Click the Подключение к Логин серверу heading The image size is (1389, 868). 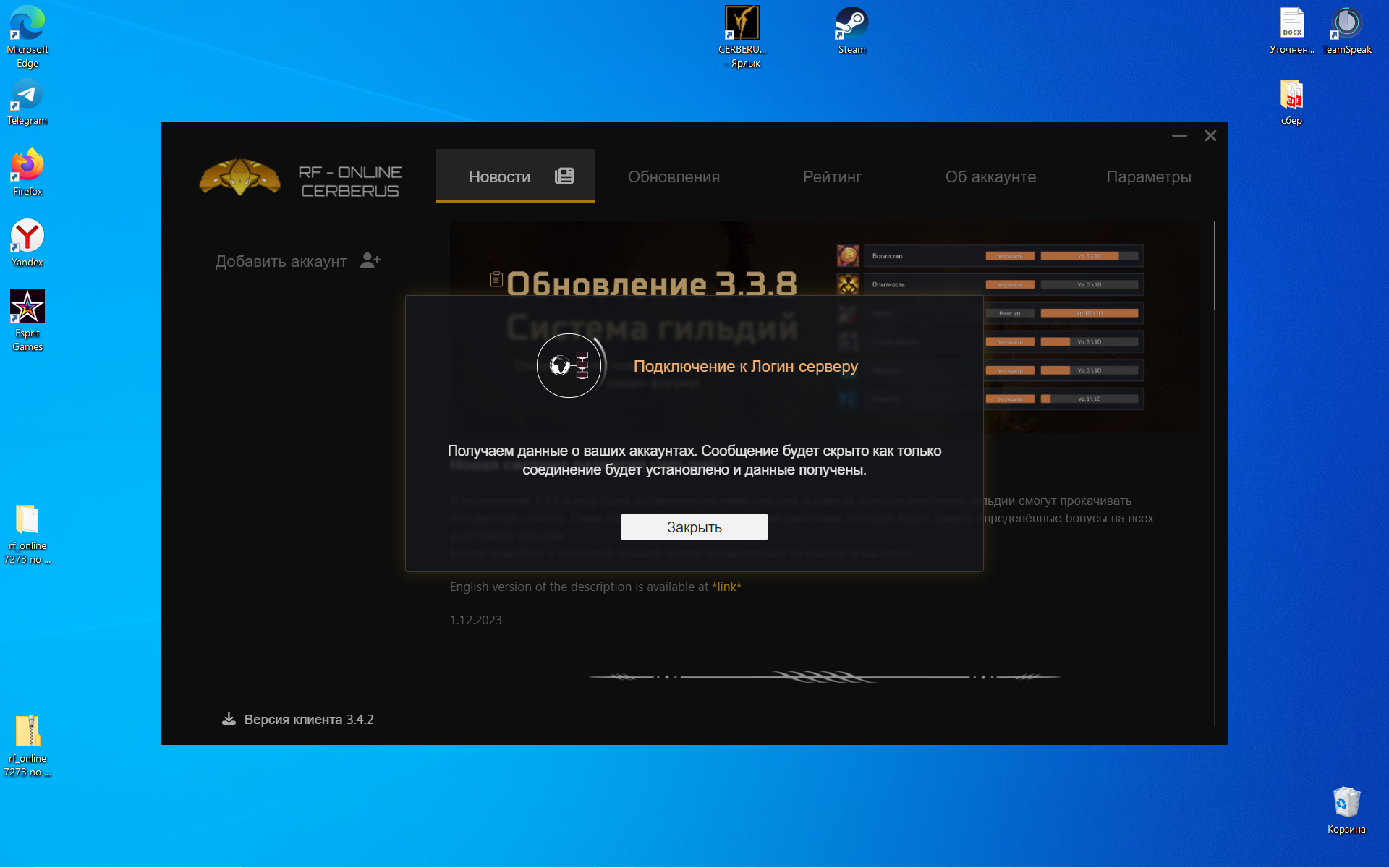point(746,366)
